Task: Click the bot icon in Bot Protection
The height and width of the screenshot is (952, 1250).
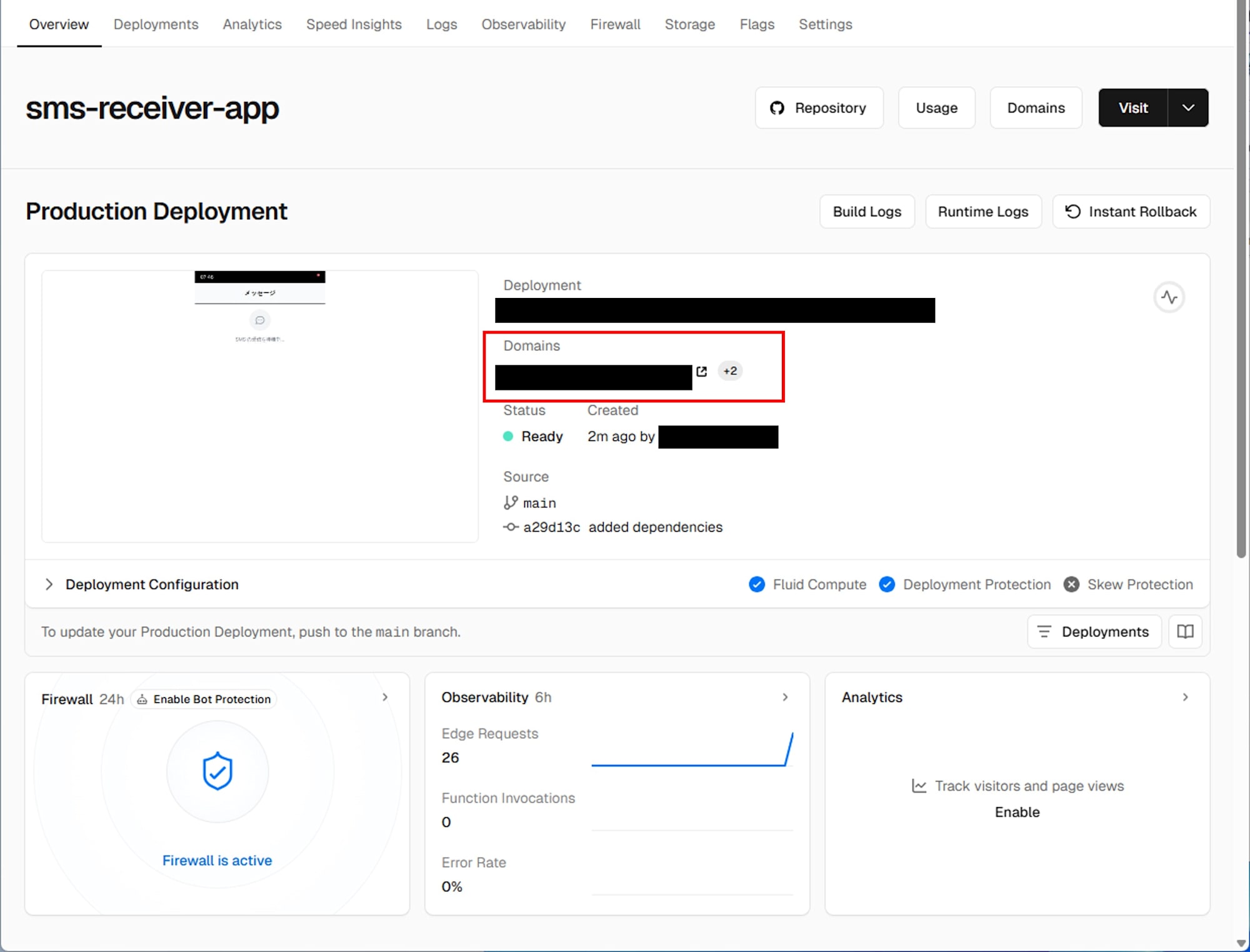Action: tap(142, 700)
